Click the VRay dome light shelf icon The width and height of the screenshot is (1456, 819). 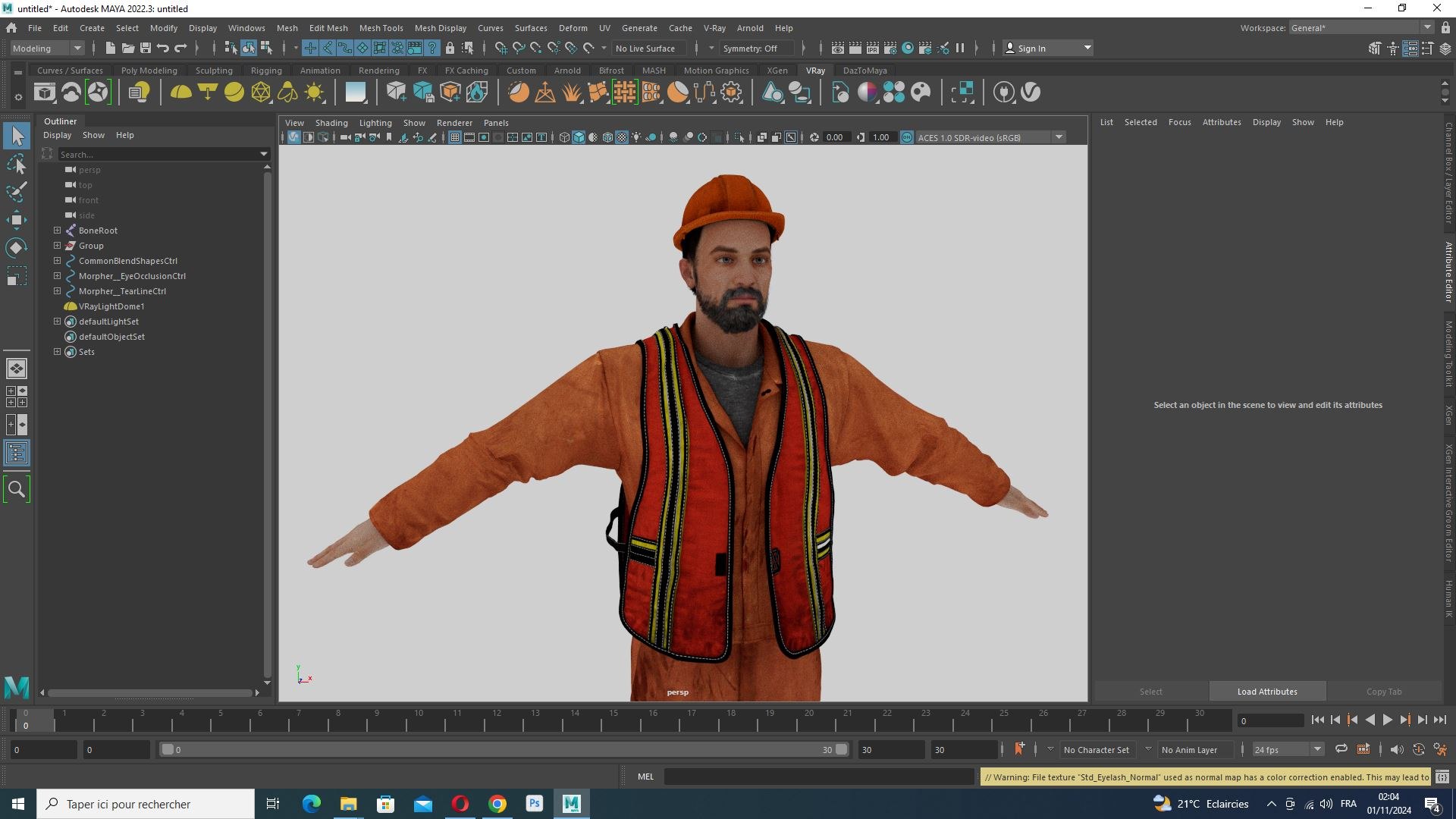click(180, 93)
